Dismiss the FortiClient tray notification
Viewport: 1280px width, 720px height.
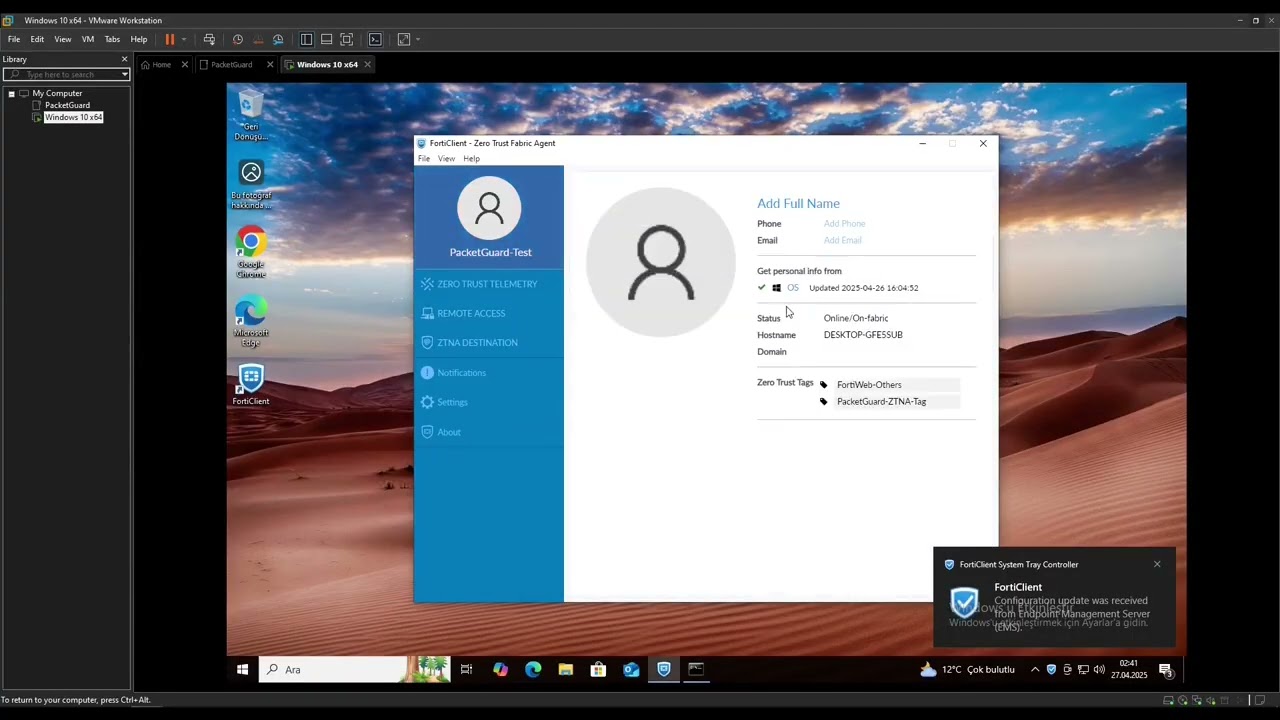click(x=1157, y=564)
